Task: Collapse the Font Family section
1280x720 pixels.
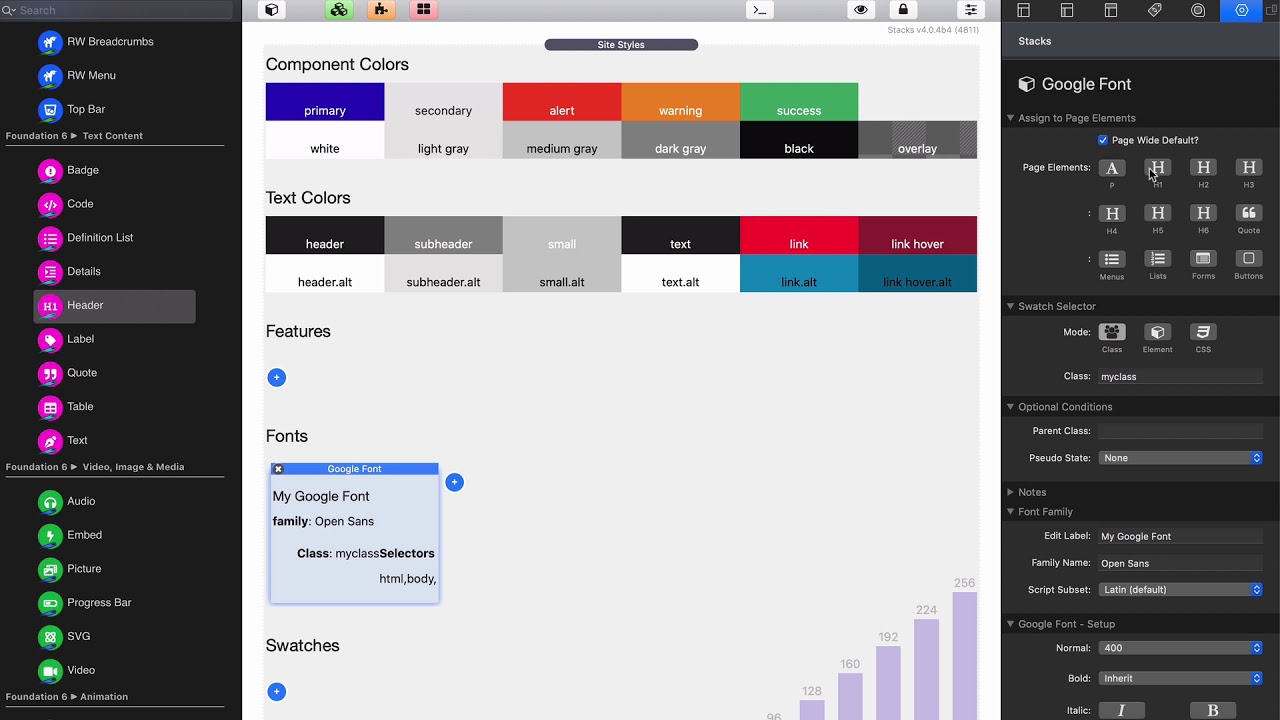Action: click(x=1010, y=512)
